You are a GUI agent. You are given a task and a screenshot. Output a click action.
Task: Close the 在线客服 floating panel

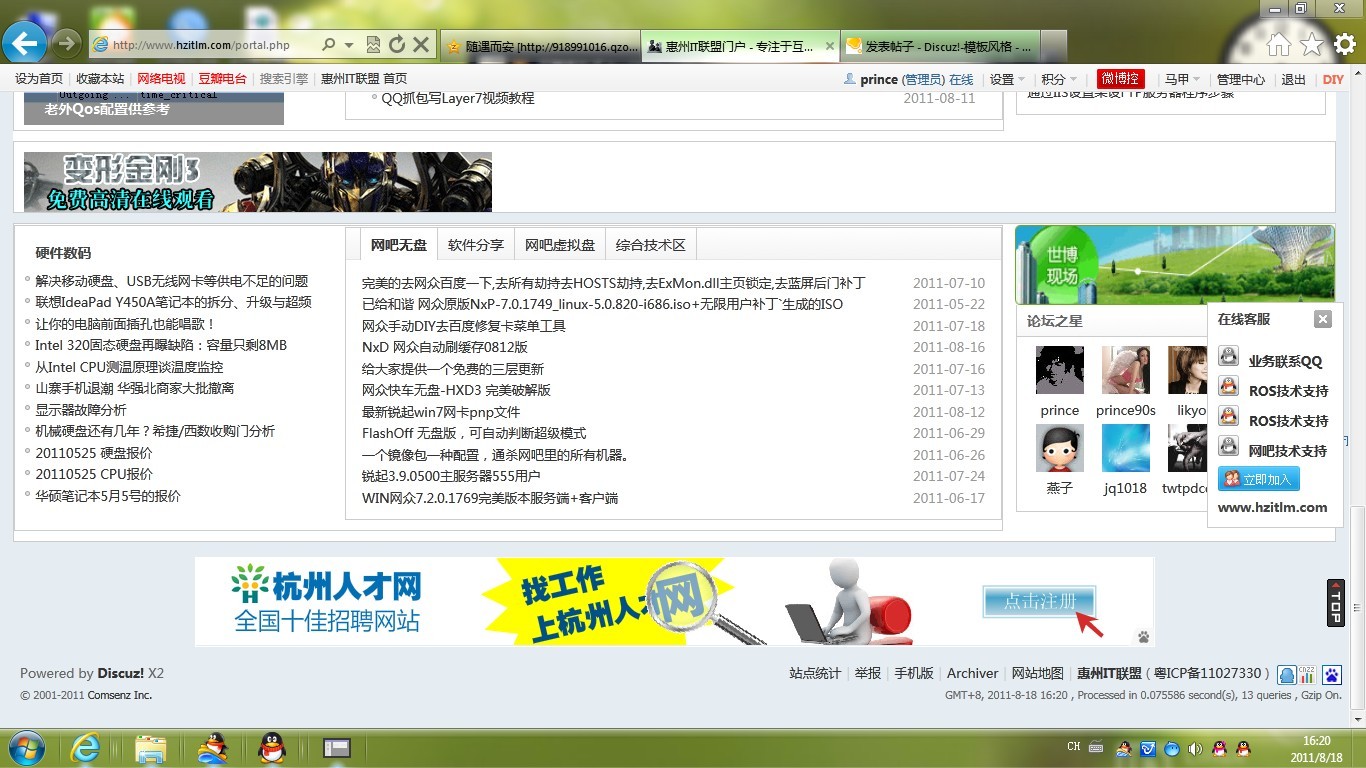pos(1322,319)
